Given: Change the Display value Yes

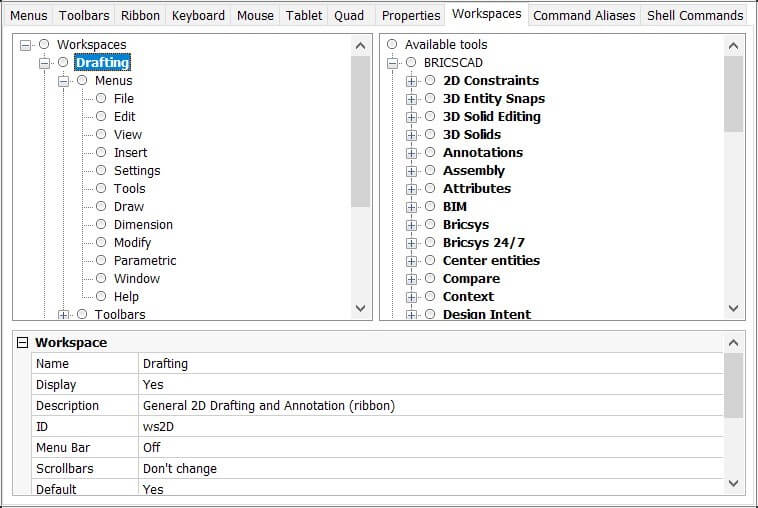Looking at the screenshot, I should [430, 384].
